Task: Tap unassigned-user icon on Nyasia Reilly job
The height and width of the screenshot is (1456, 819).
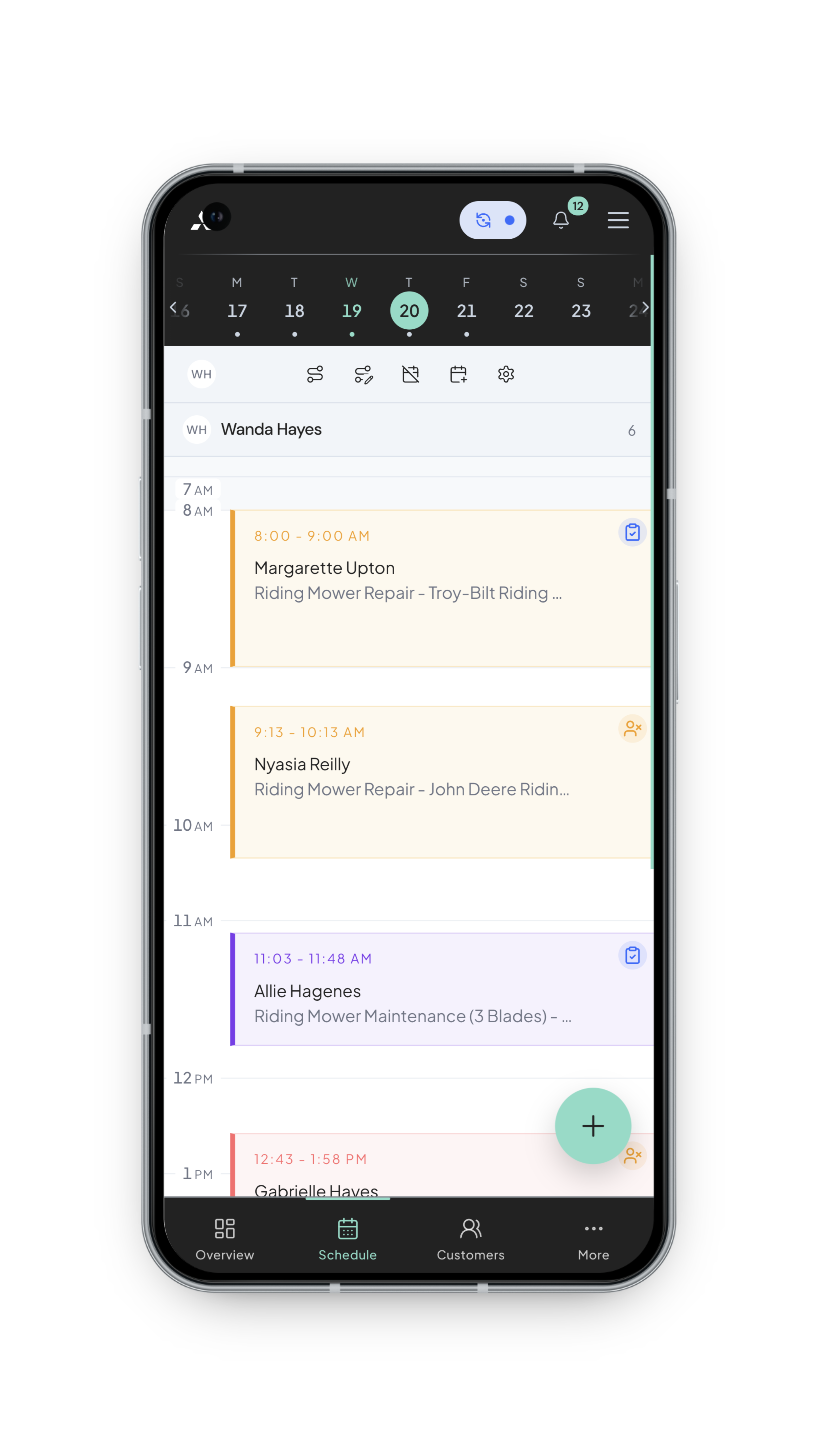Action: point(632,729)
